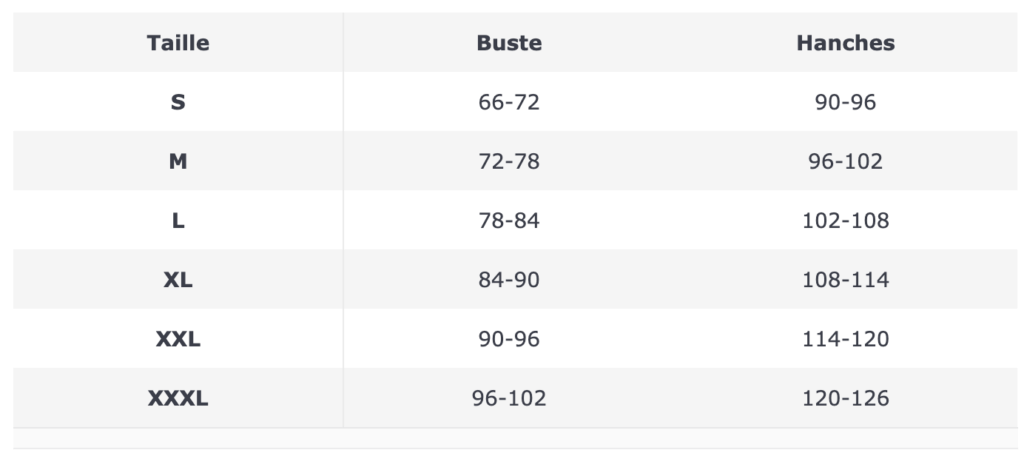Select the XL size label

[x=178, y=280]
